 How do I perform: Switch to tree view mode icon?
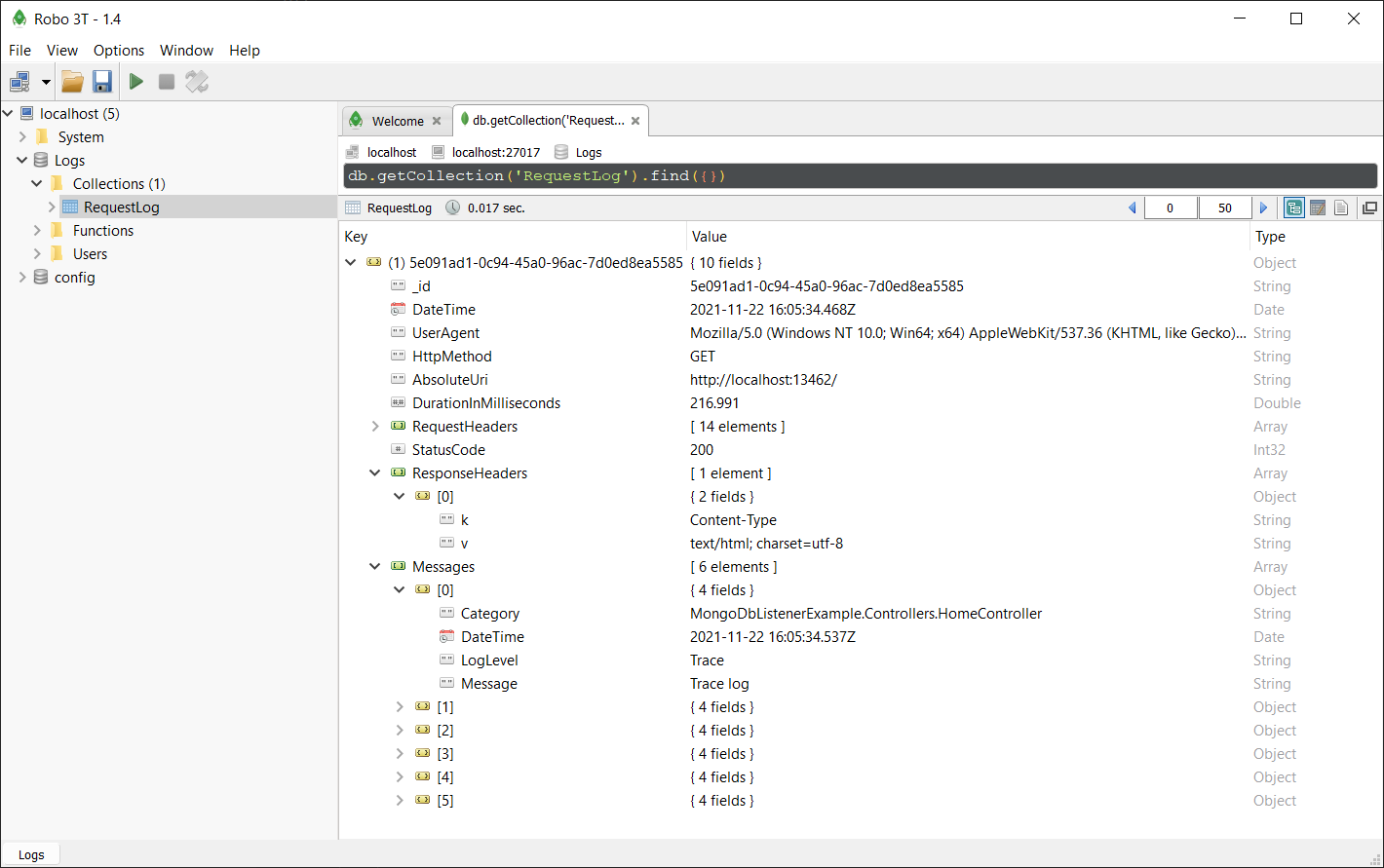click(1294, 208)
